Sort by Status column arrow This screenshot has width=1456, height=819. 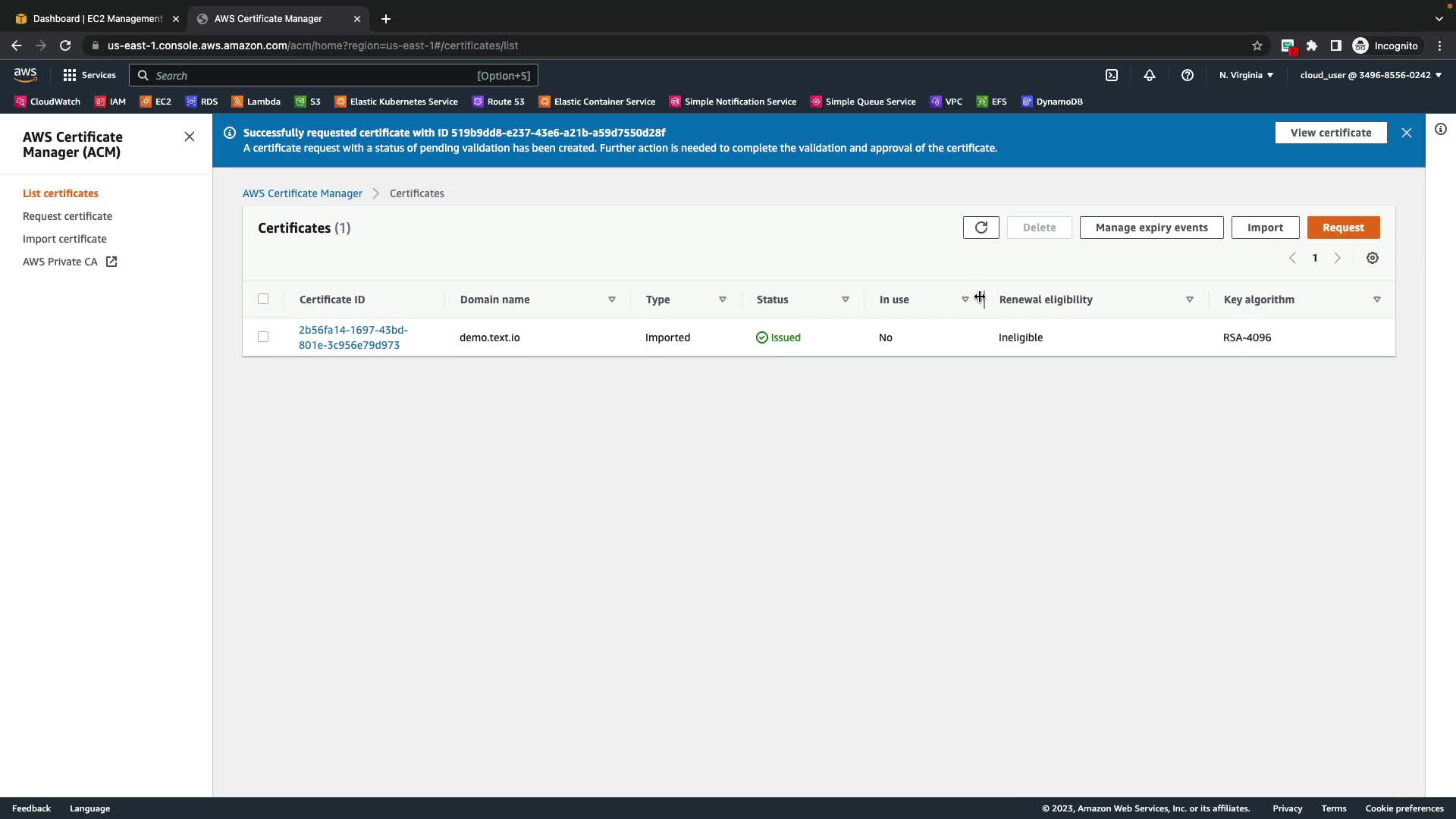click(x=845, y=300)
